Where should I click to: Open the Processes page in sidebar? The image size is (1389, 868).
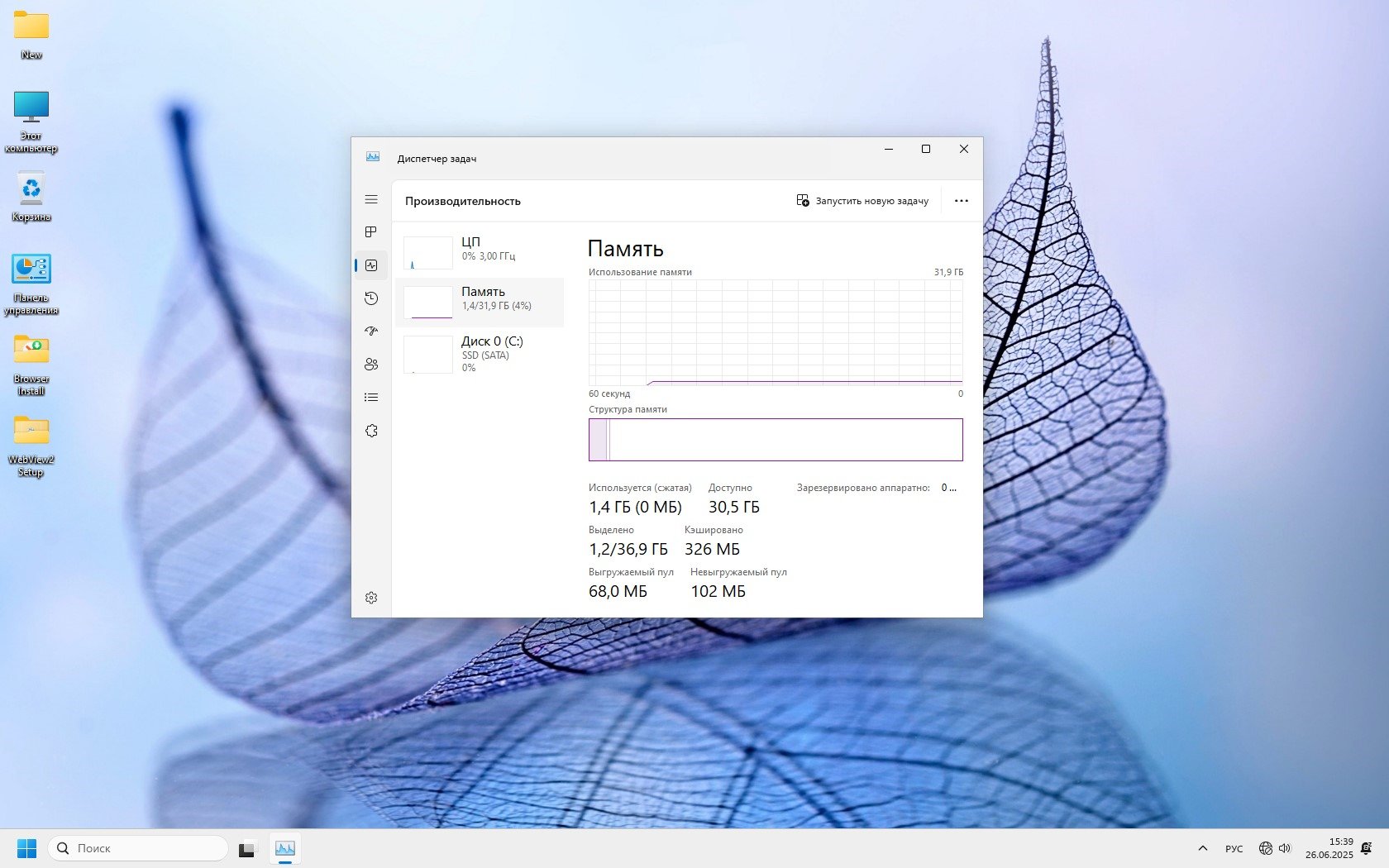(371, 232)
